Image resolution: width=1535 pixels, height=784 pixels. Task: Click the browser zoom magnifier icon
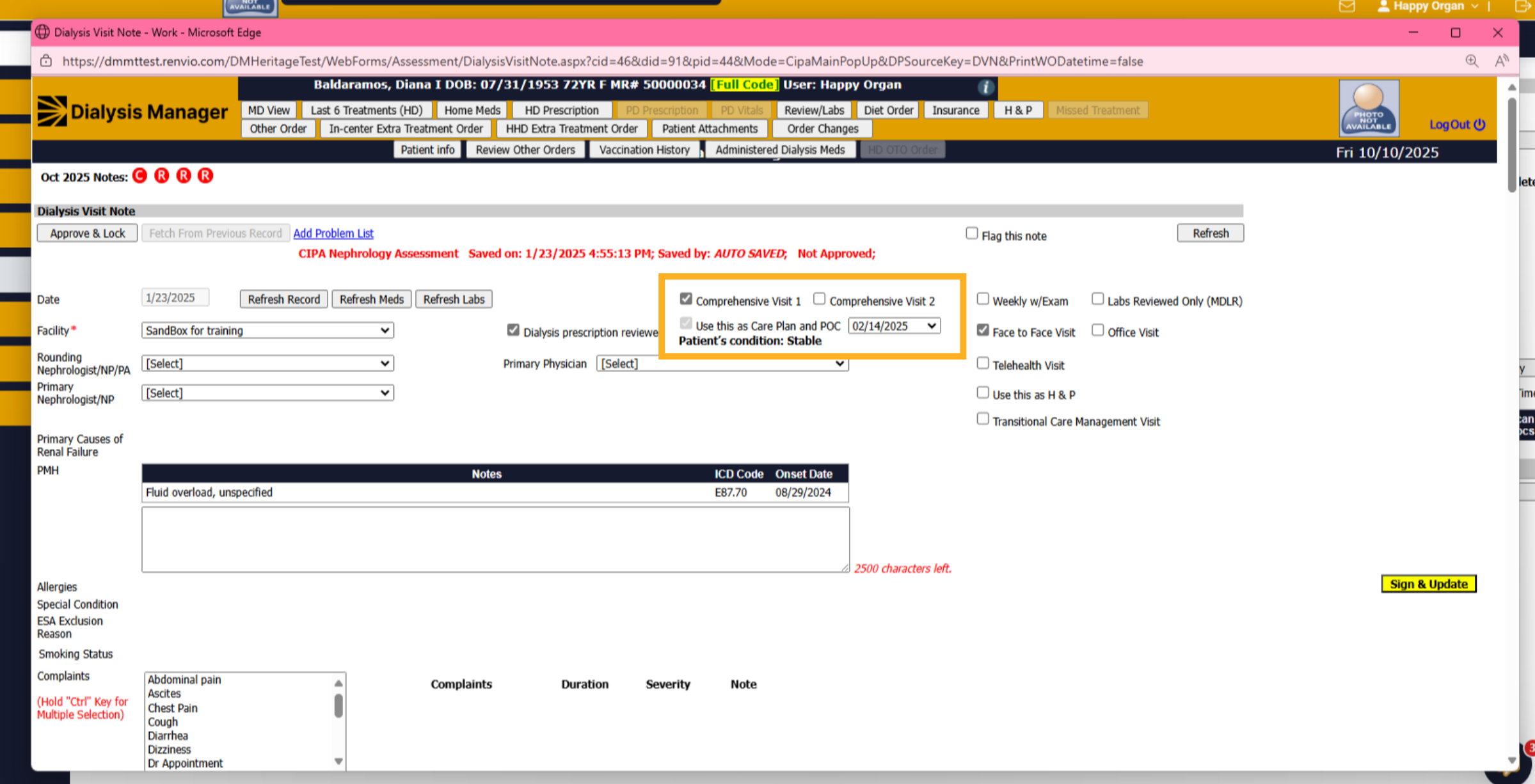coord(1472,61)
